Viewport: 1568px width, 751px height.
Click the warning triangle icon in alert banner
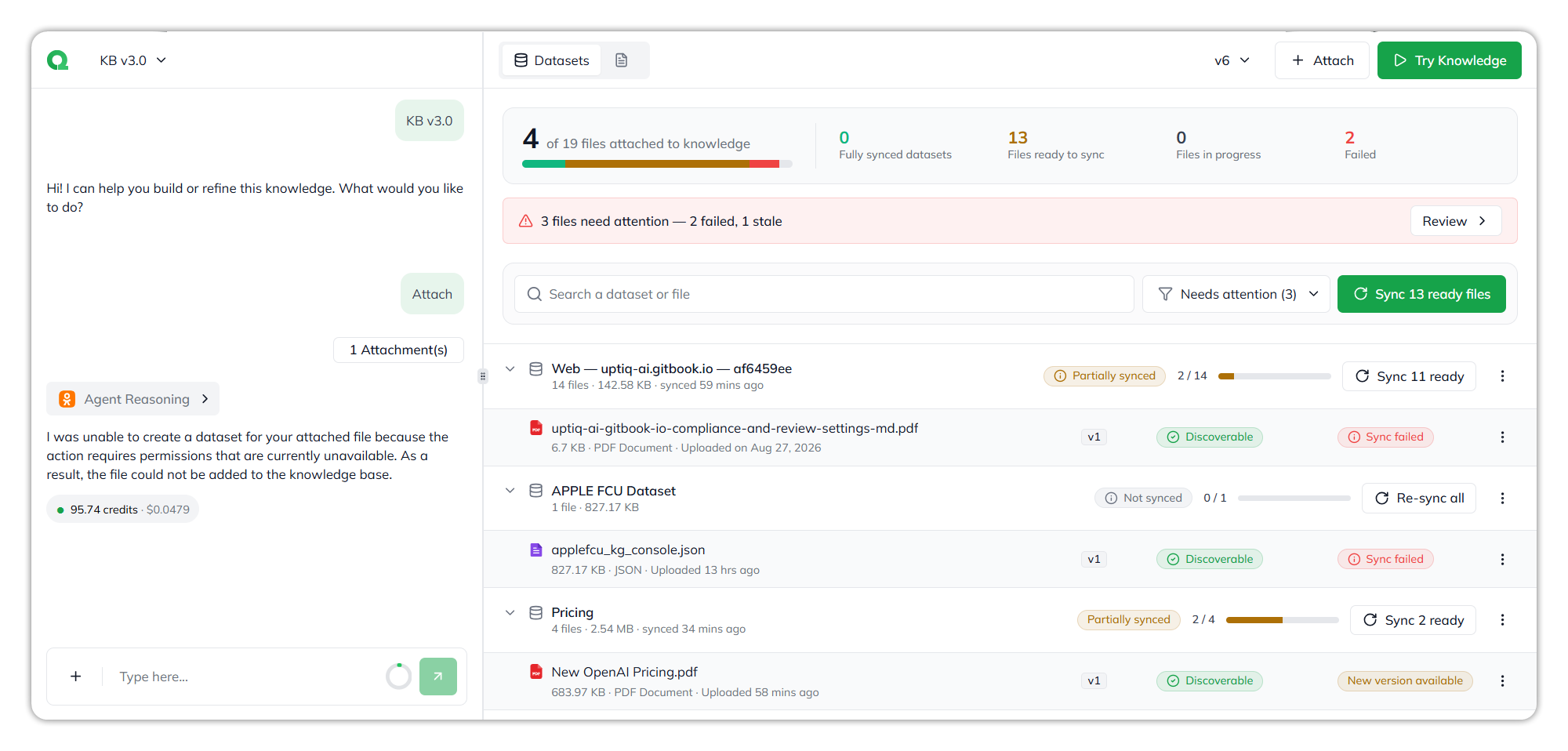pos(526,221)
